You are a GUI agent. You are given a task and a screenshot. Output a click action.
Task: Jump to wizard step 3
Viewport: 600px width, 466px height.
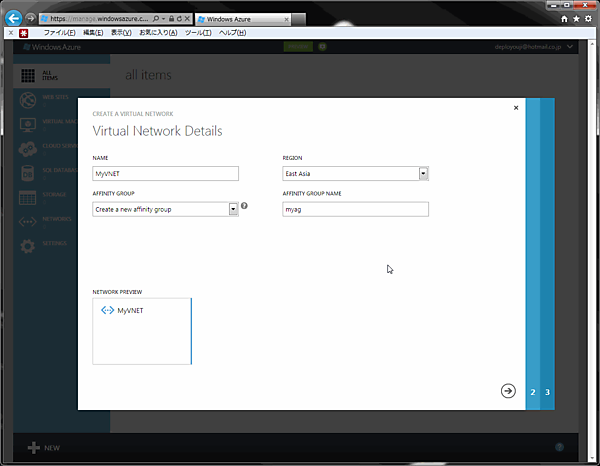[x=547, y=392]
